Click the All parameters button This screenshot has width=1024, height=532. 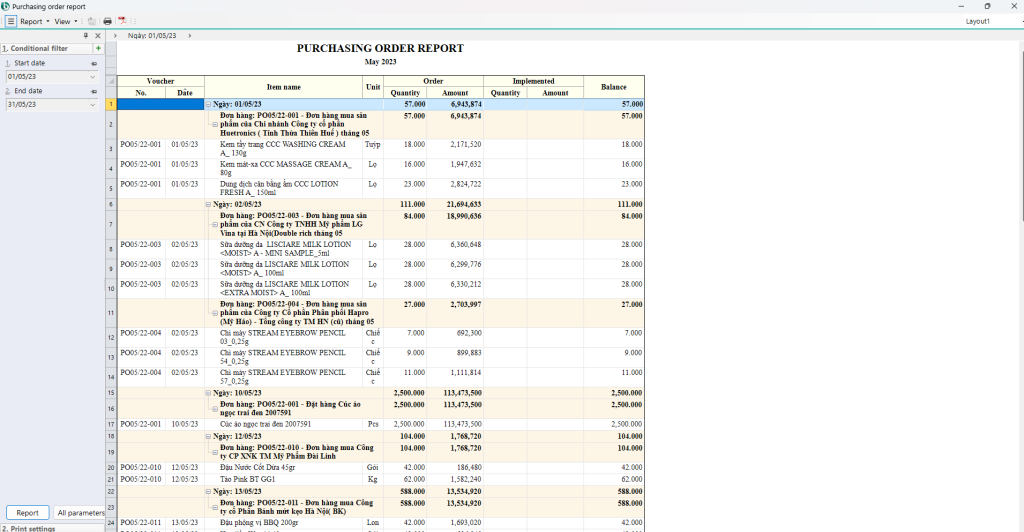point(79,513)
